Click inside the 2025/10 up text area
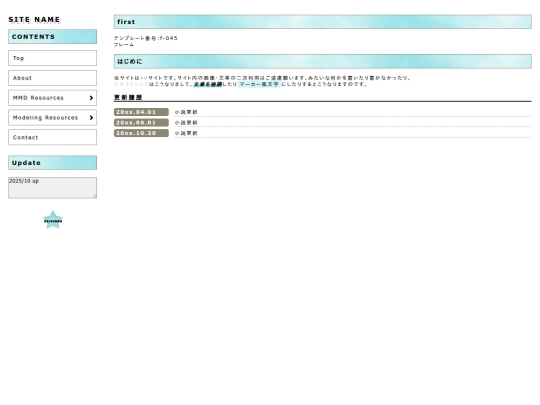 pos(52,188)
